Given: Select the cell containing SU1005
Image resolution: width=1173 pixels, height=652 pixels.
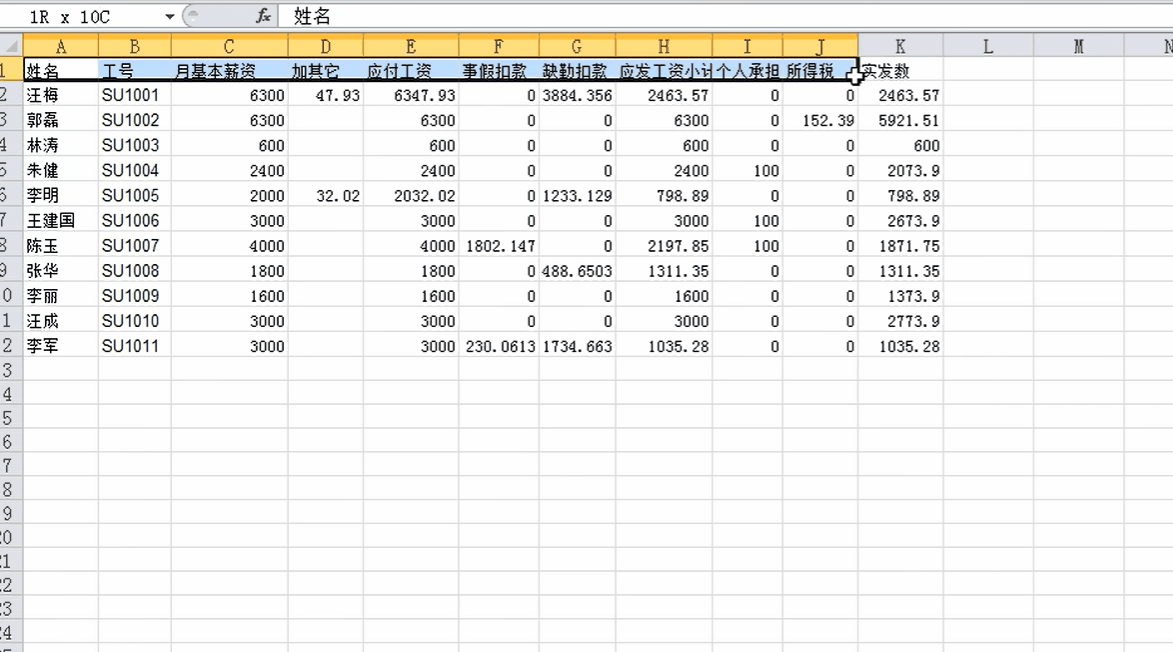Looking at the screenshot, I should click(134, 196).
